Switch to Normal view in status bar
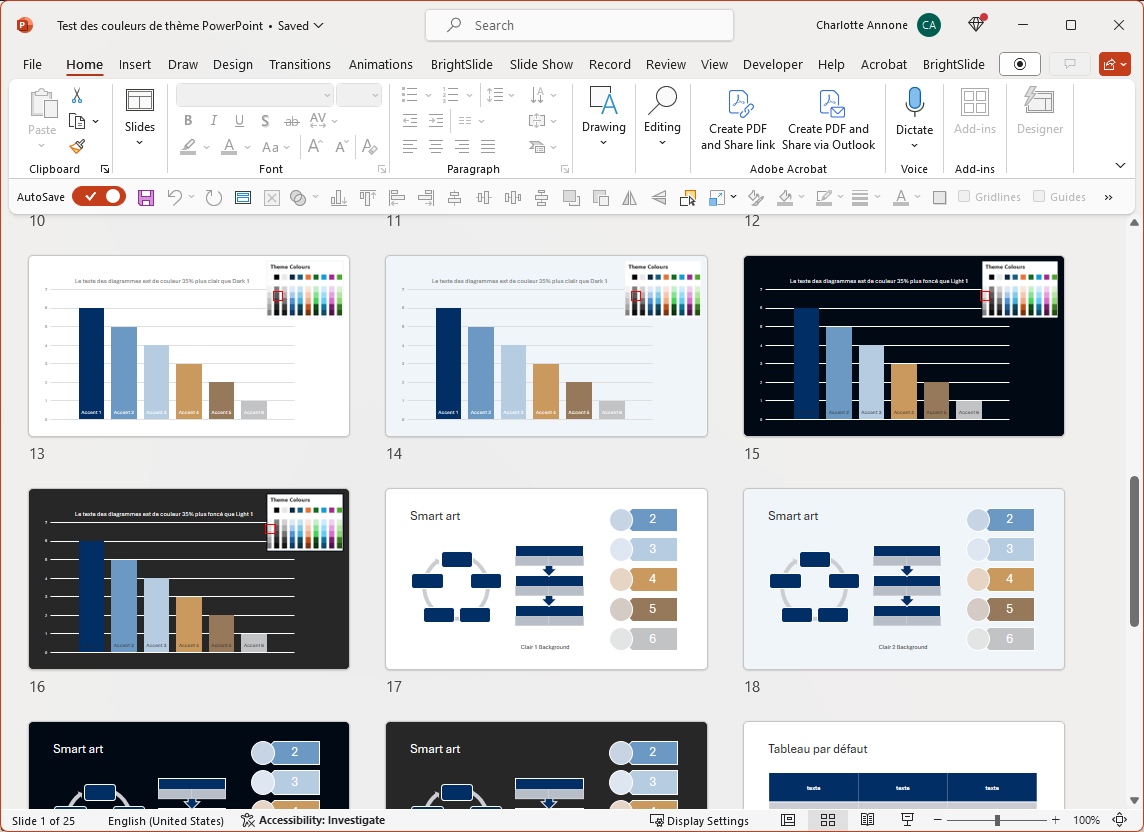The image size is (1144, 832). point(788,820)
